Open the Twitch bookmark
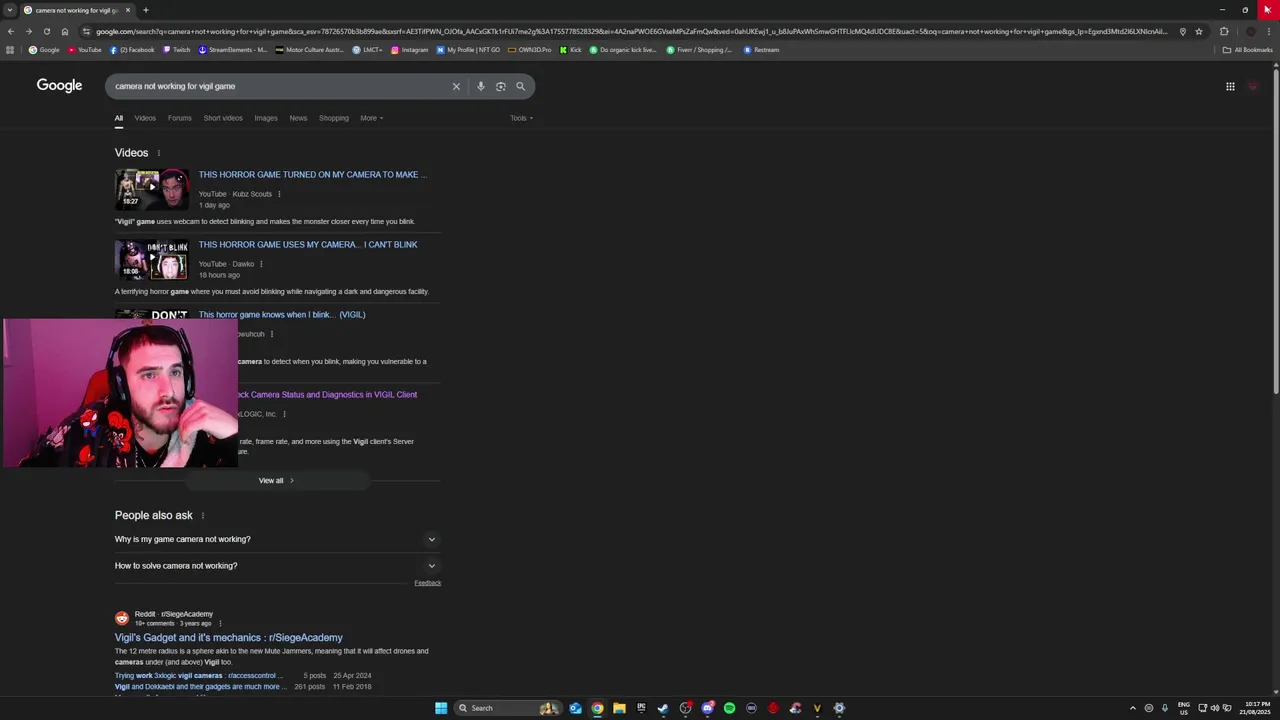The width and height of the screenshot is (1280, 720). 177,49
